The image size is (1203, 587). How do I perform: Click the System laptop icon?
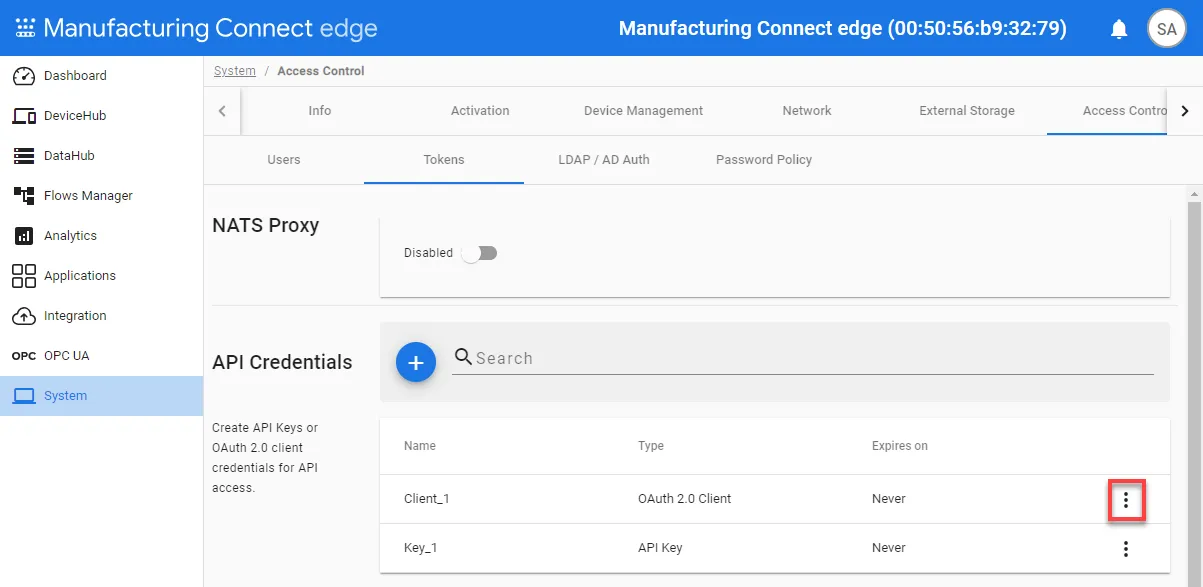[x=24, y=396]
